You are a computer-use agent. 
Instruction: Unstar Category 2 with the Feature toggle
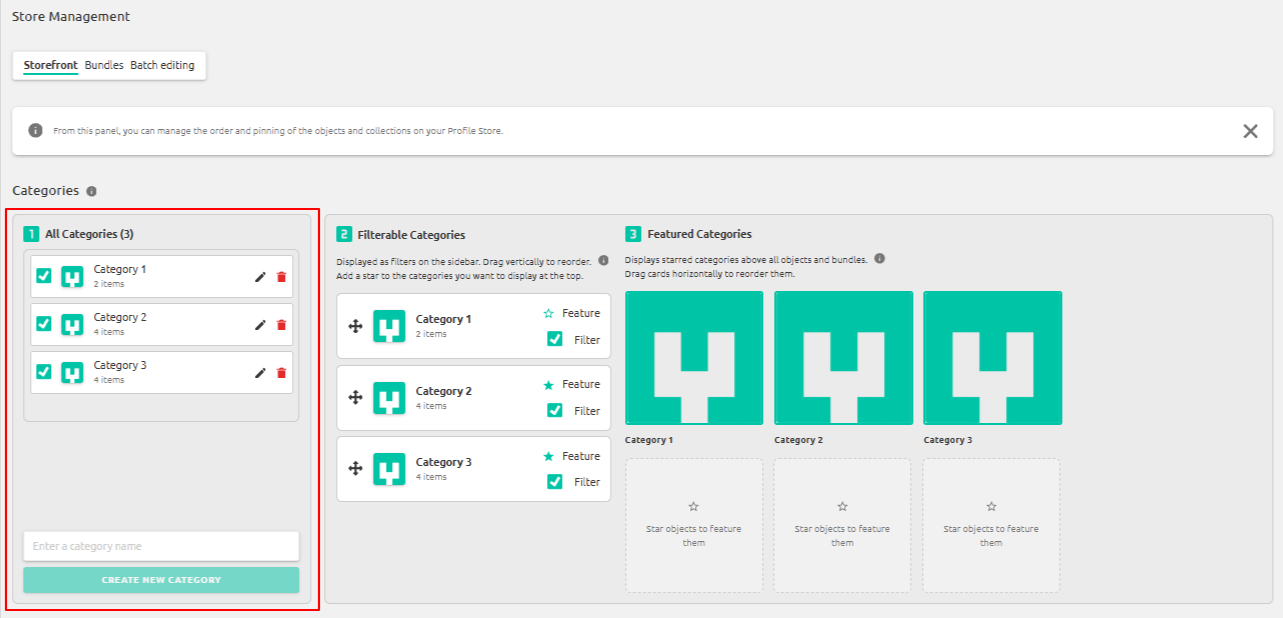[x=548, y=385]
